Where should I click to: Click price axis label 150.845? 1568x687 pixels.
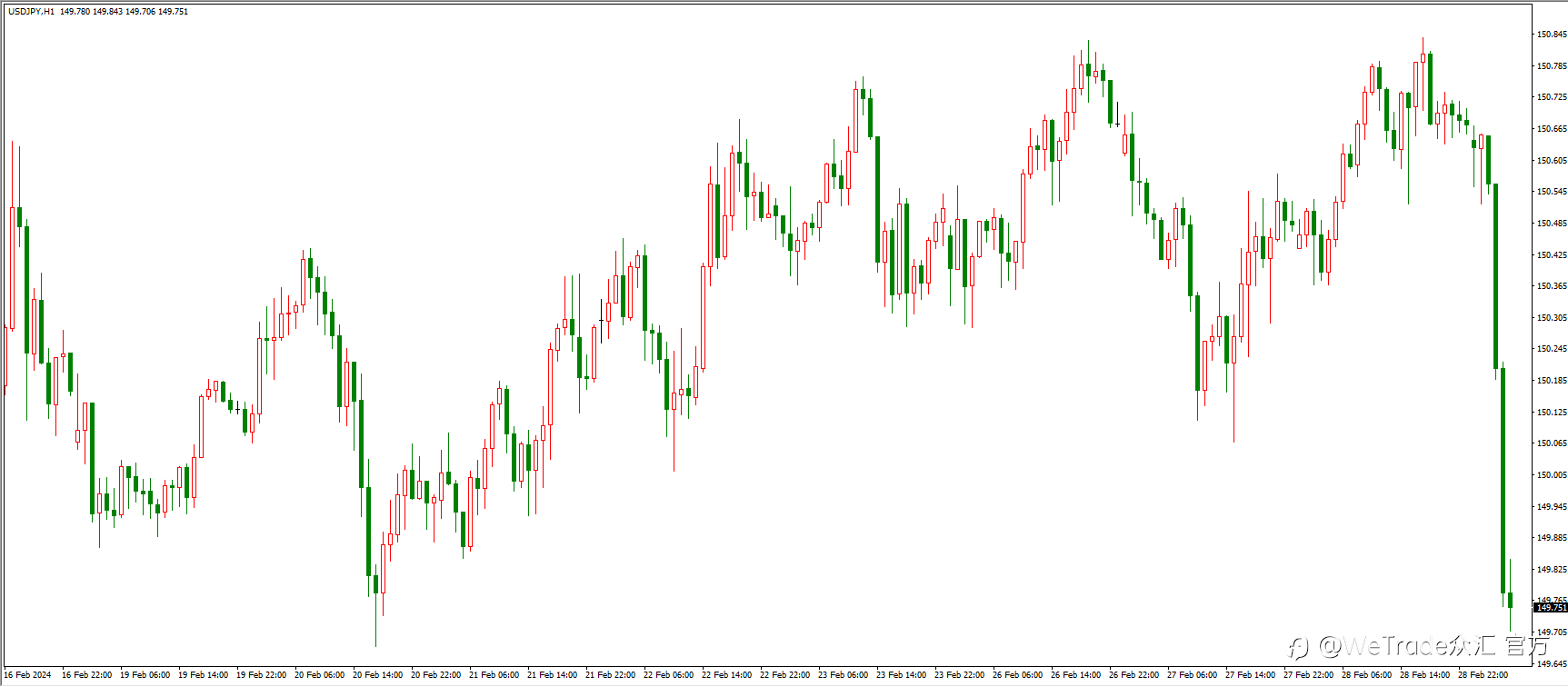[1552, 35]
